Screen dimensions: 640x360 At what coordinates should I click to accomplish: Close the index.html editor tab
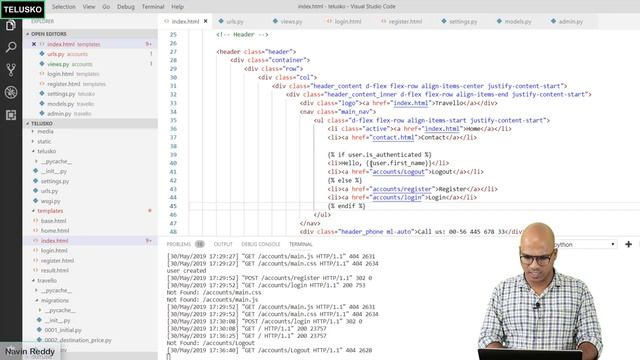pyautogui.click(x=205, y=21)
